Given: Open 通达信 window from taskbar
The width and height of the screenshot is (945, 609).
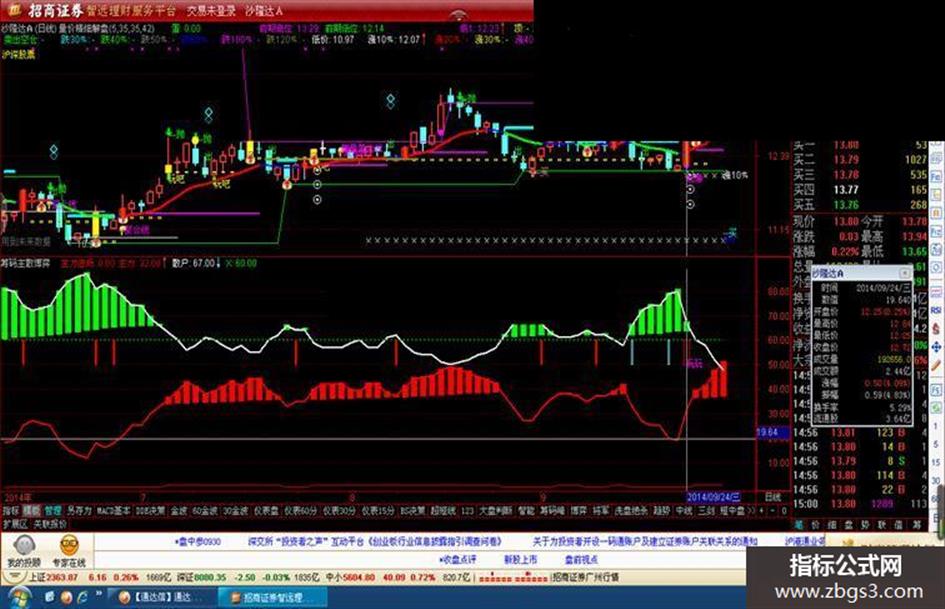Looking at the screenshot, I should click(162, 598).
